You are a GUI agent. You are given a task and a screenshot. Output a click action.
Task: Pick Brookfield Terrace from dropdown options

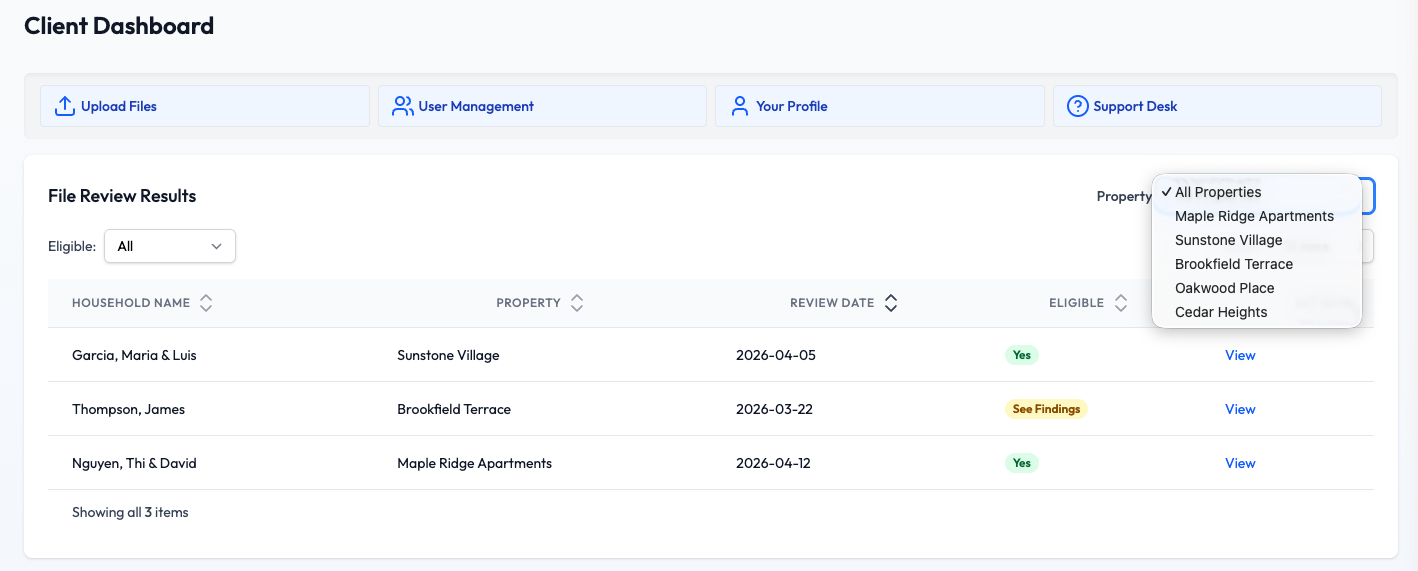(1233, 264)
